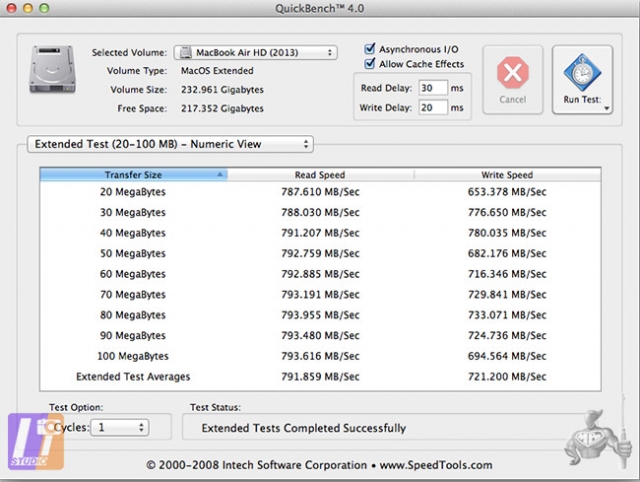Click write speed 716.346 MB/Sec
The height and width of the screenshot is (482, 640).
click(507, 273)
